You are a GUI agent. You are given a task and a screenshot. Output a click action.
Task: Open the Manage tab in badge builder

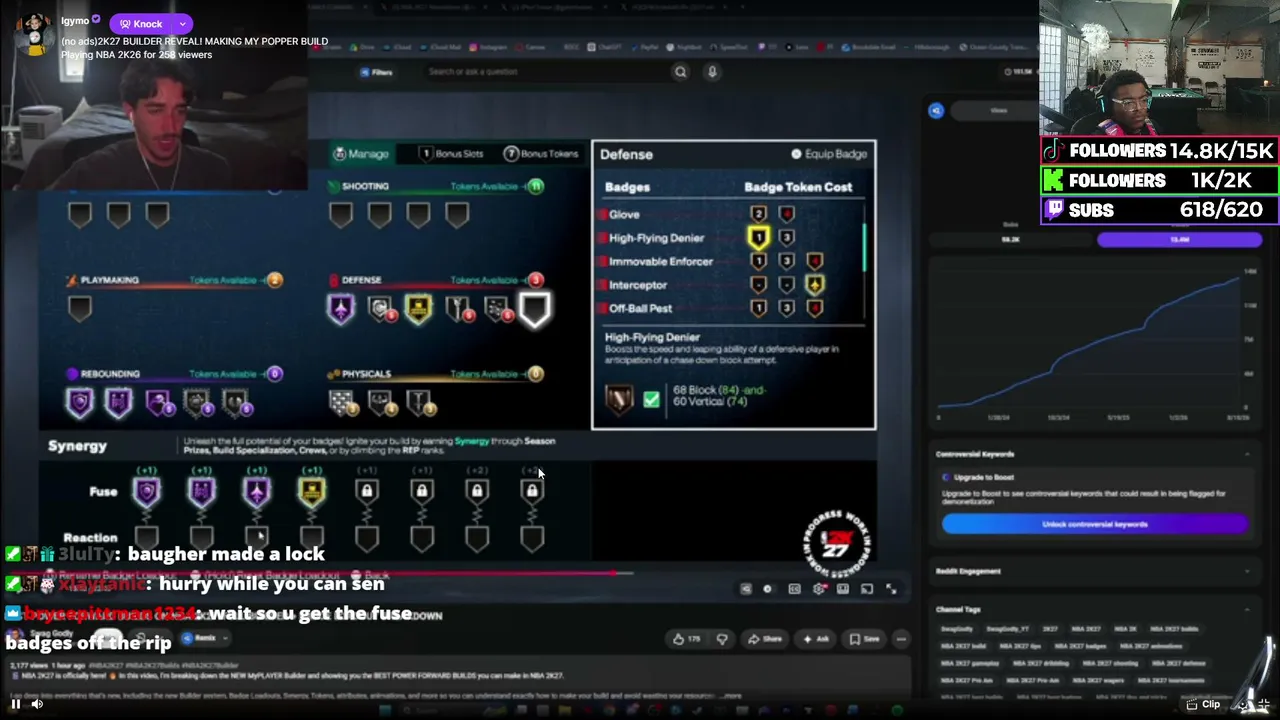361,154
